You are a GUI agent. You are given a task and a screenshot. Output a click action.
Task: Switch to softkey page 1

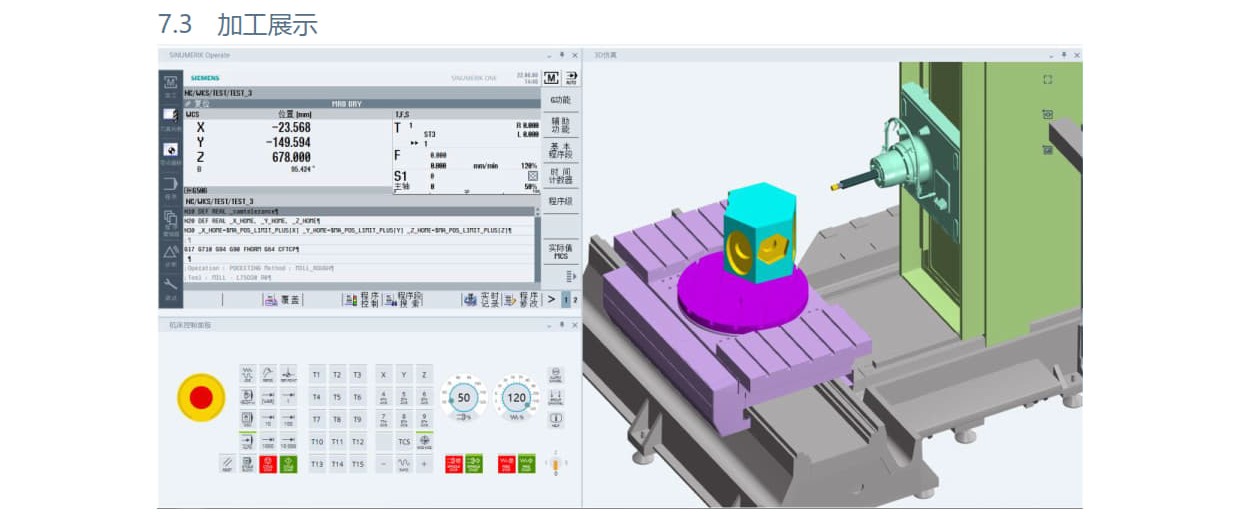(566, 299)
